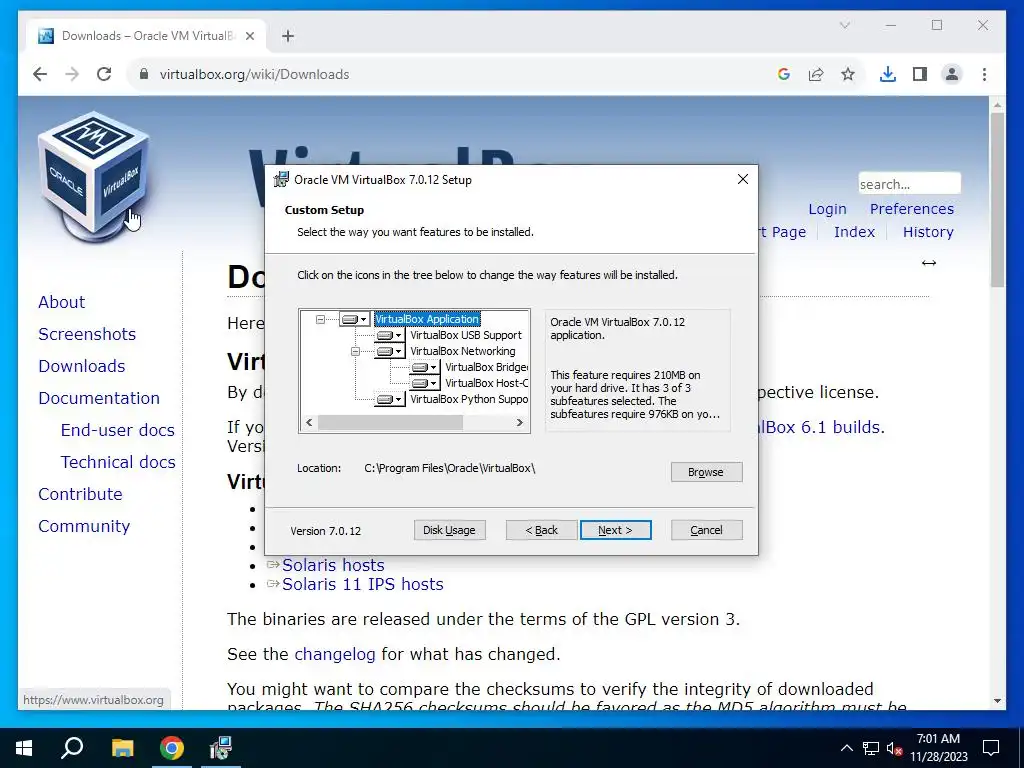Open End-user docs link

coord(118,430)
